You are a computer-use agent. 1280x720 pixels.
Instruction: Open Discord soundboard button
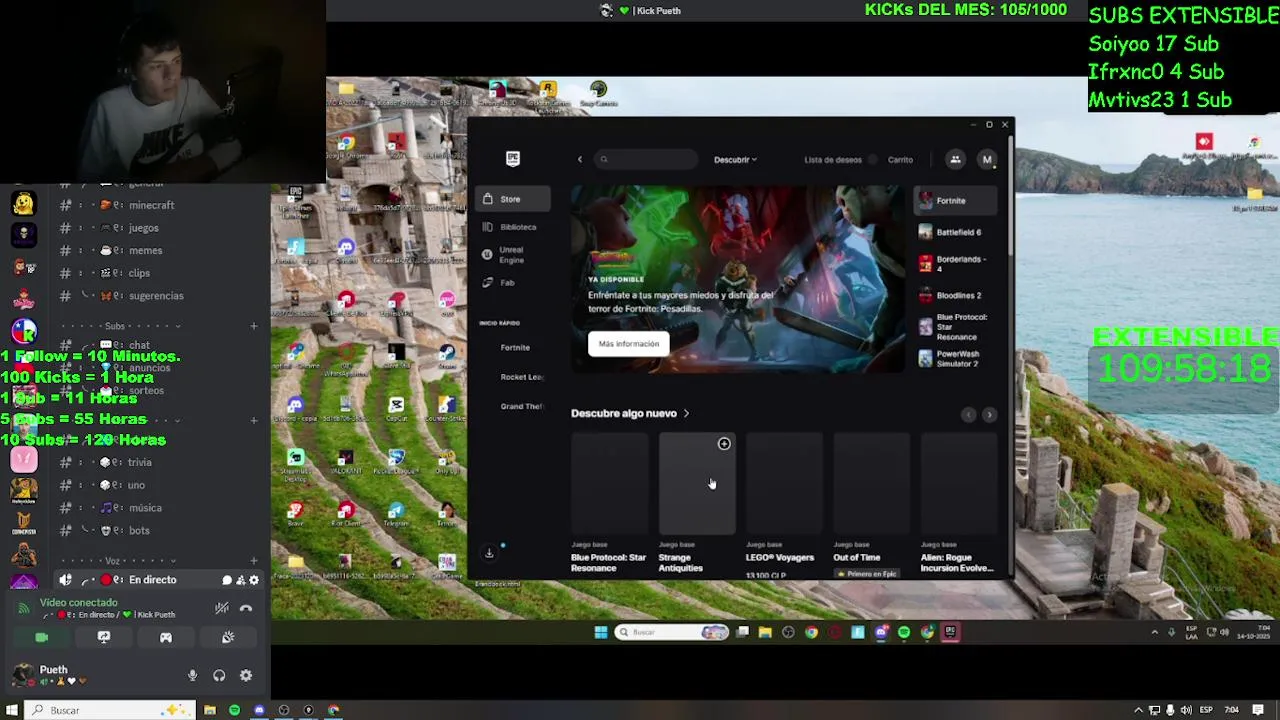click(x=228, y=637)
